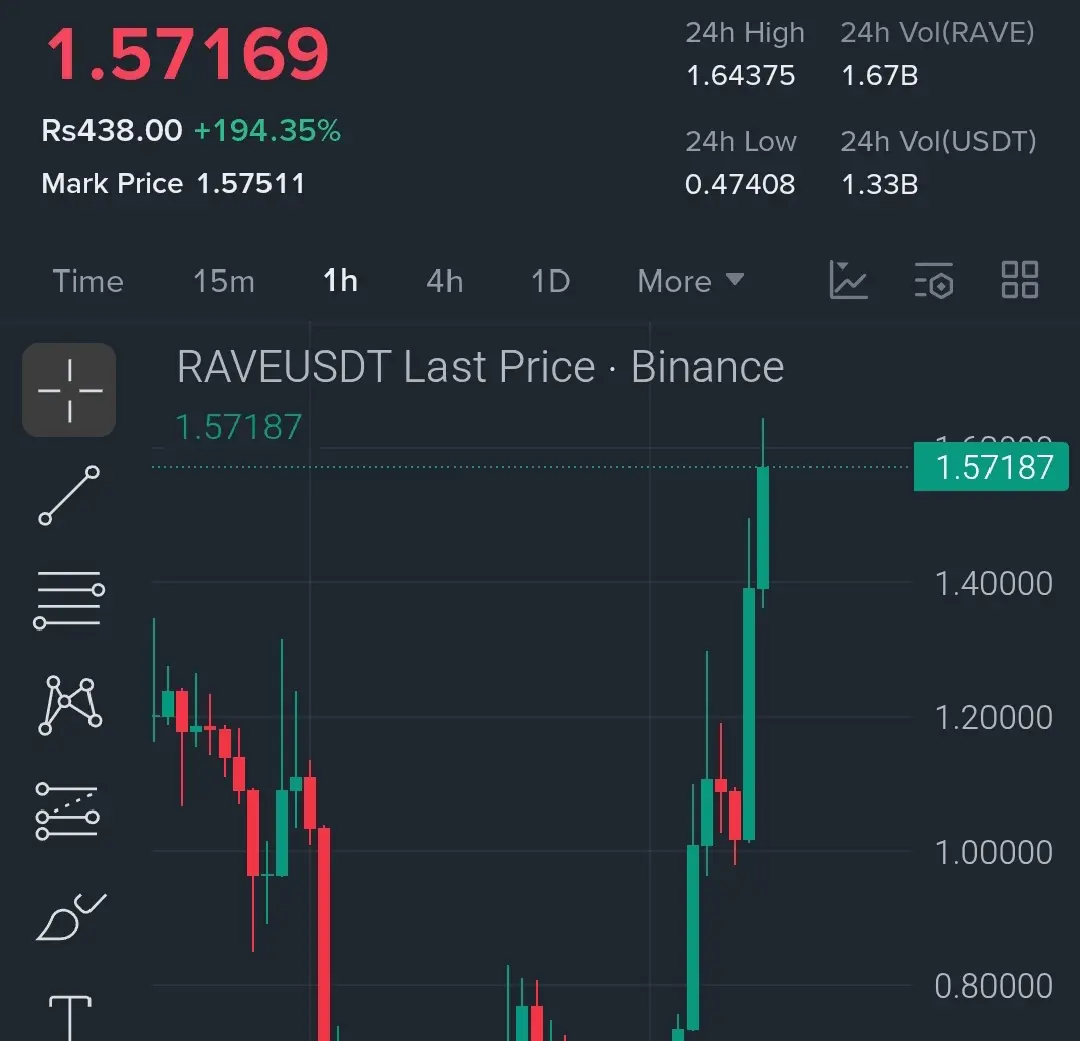Image resolution: width=1080 pixels, height=1041 pixels.
Task: Tap the latest tall green candlestick
Action: pos(762,527)
